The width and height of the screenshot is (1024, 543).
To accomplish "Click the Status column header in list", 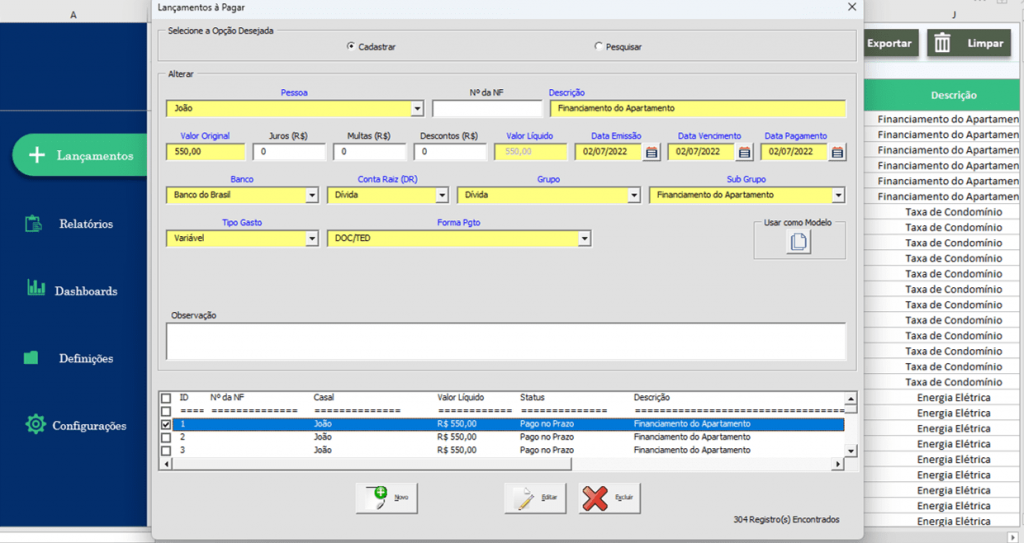I will click(x=532, y=397).
